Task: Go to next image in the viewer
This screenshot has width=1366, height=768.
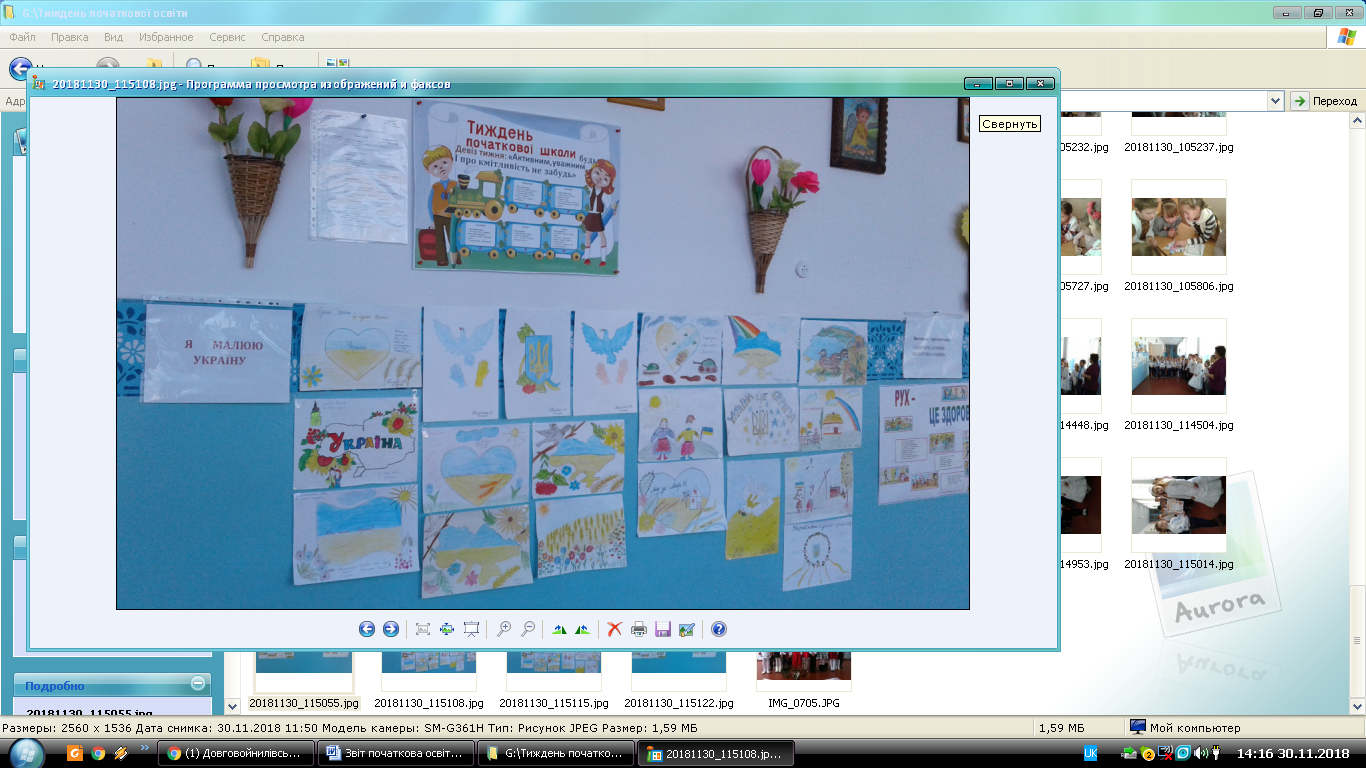Action: (391, 629)
